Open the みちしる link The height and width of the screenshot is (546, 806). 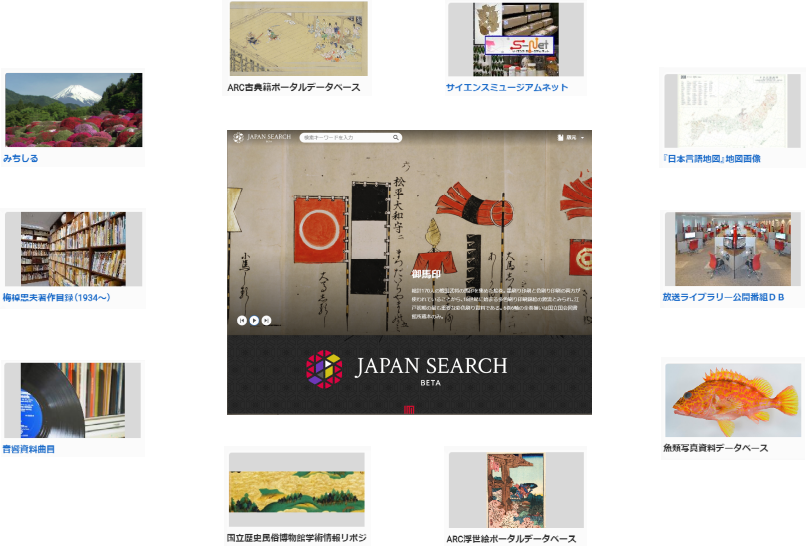[21, 158]
